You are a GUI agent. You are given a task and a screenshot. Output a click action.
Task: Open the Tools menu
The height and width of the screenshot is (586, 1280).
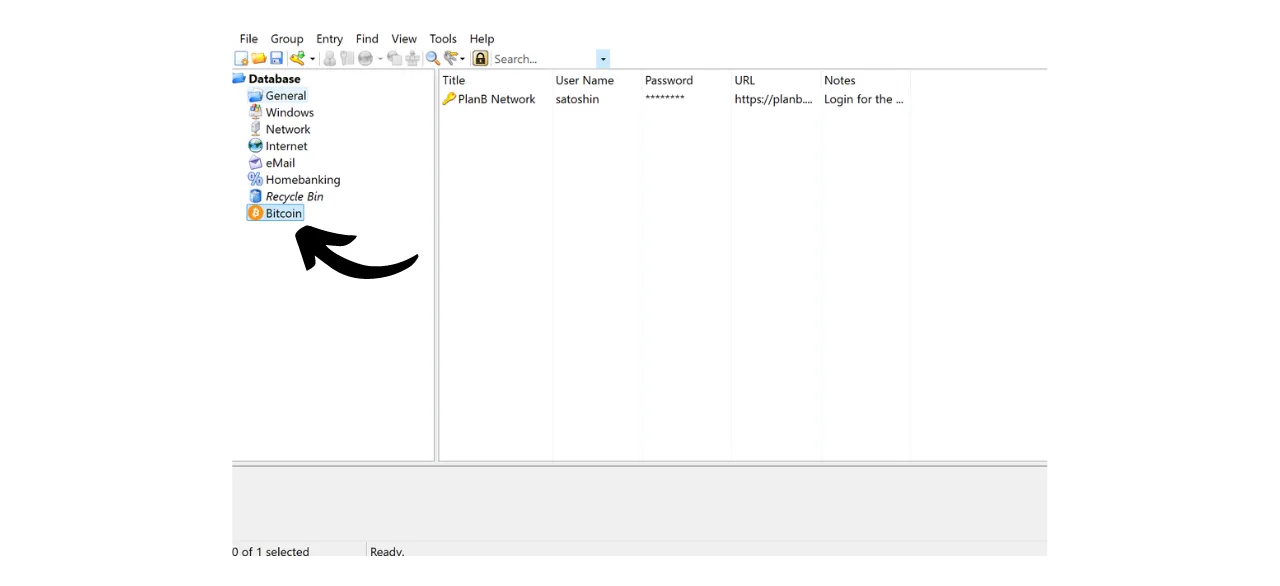click(x=442, y=38)
